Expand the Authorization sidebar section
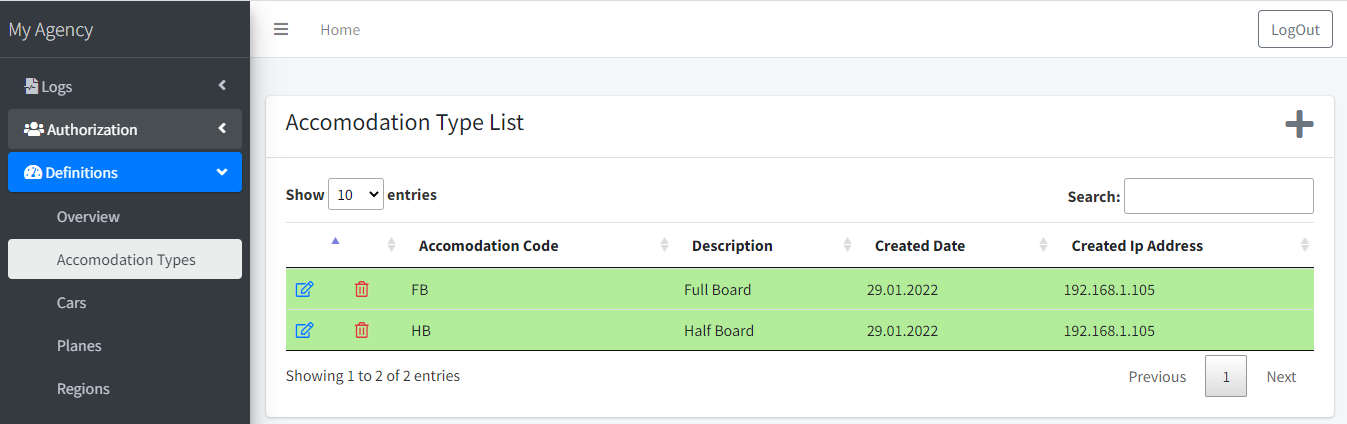 pyautogui.click(x=125, y=129)
